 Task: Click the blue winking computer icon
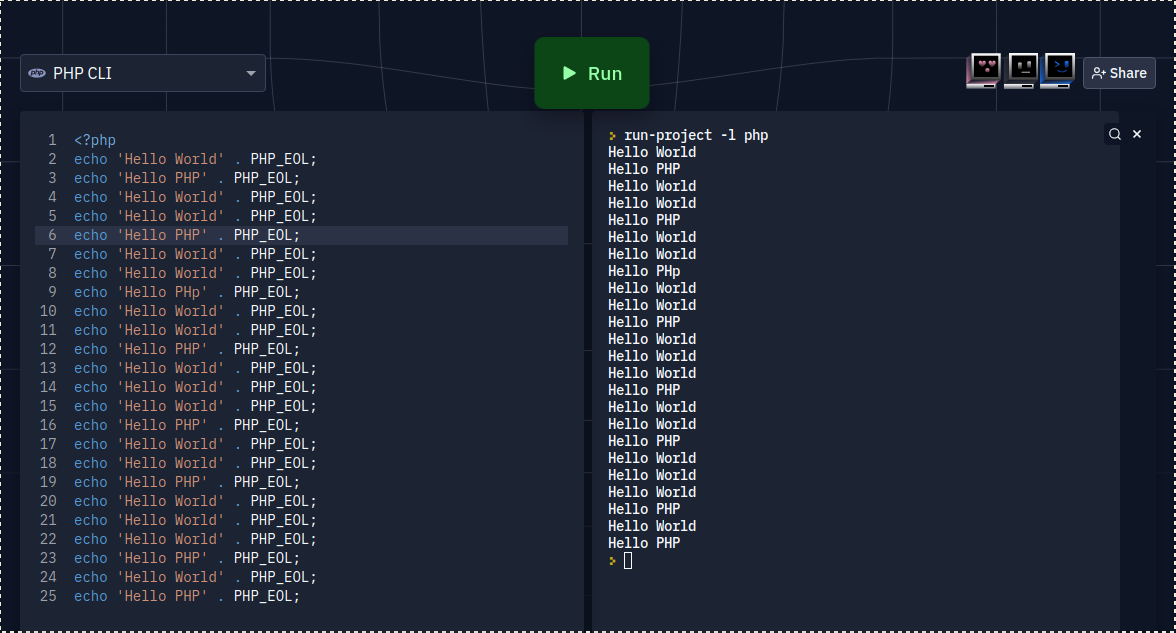click(x=1057, y=70)
